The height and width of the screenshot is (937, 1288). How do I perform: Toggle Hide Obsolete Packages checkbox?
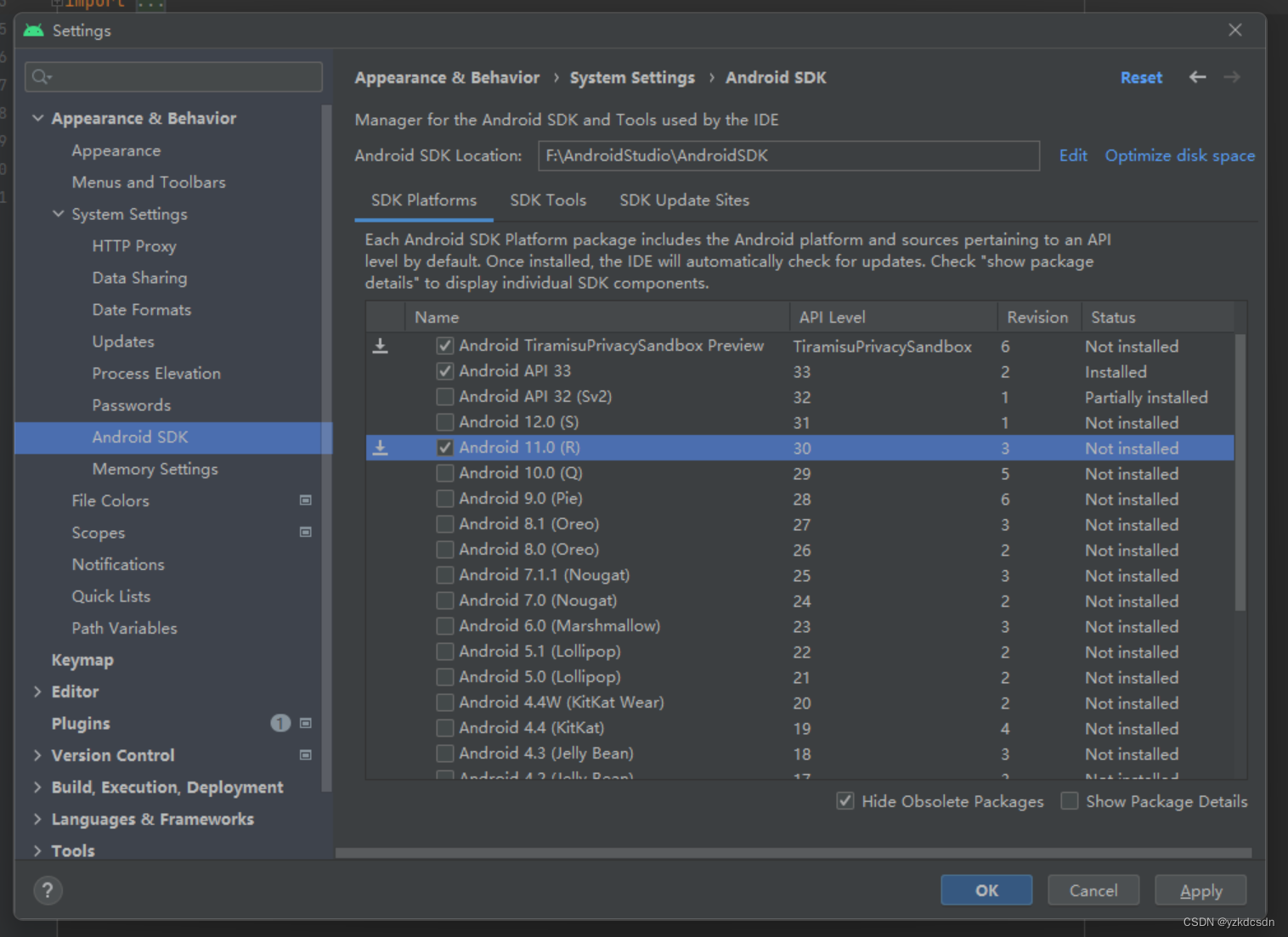845,801
